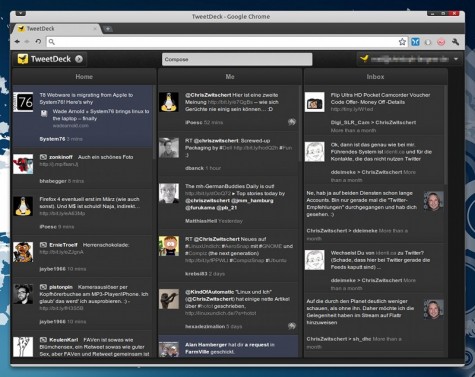Click the retweet icon beside KeulenKarl
Screen dimensions: 475x377
tap(43, 340)
